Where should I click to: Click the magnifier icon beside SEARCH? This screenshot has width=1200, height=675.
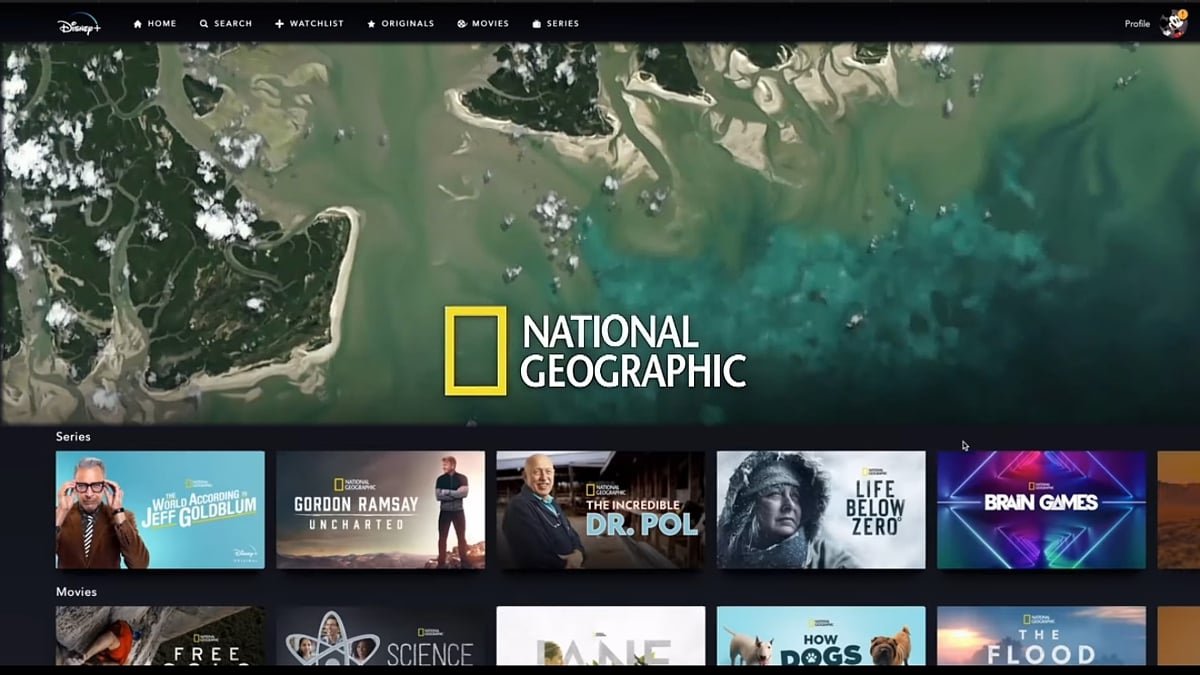(x=203, y=22)
